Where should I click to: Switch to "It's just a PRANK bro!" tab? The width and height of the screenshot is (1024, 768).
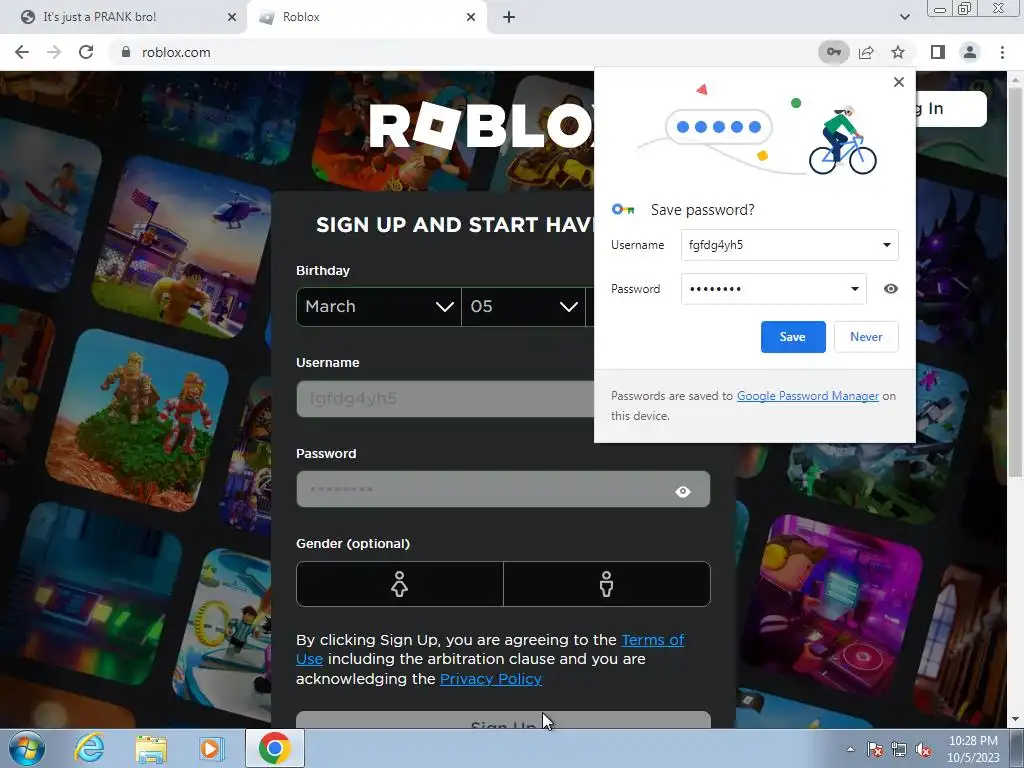pos(124,17)
